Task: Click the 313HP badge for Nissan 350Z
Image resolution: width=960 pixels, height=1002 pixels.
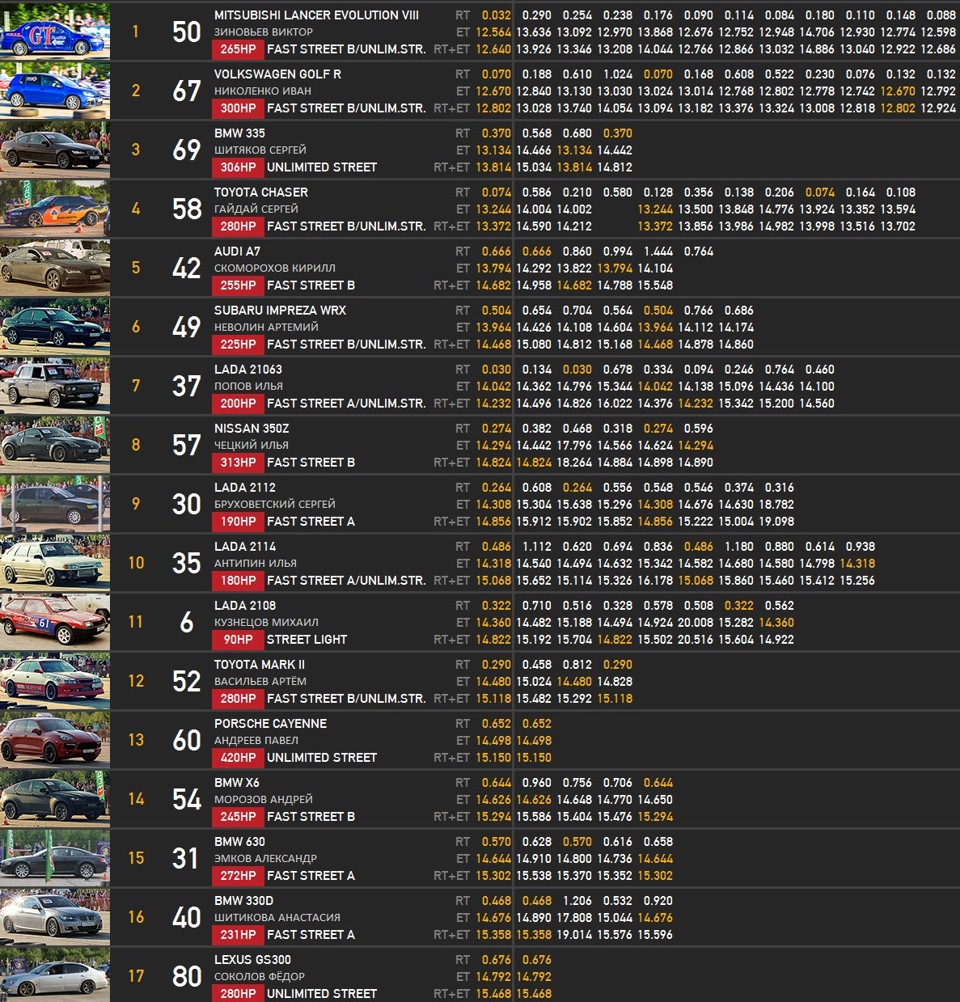Action: coord(238,463)
